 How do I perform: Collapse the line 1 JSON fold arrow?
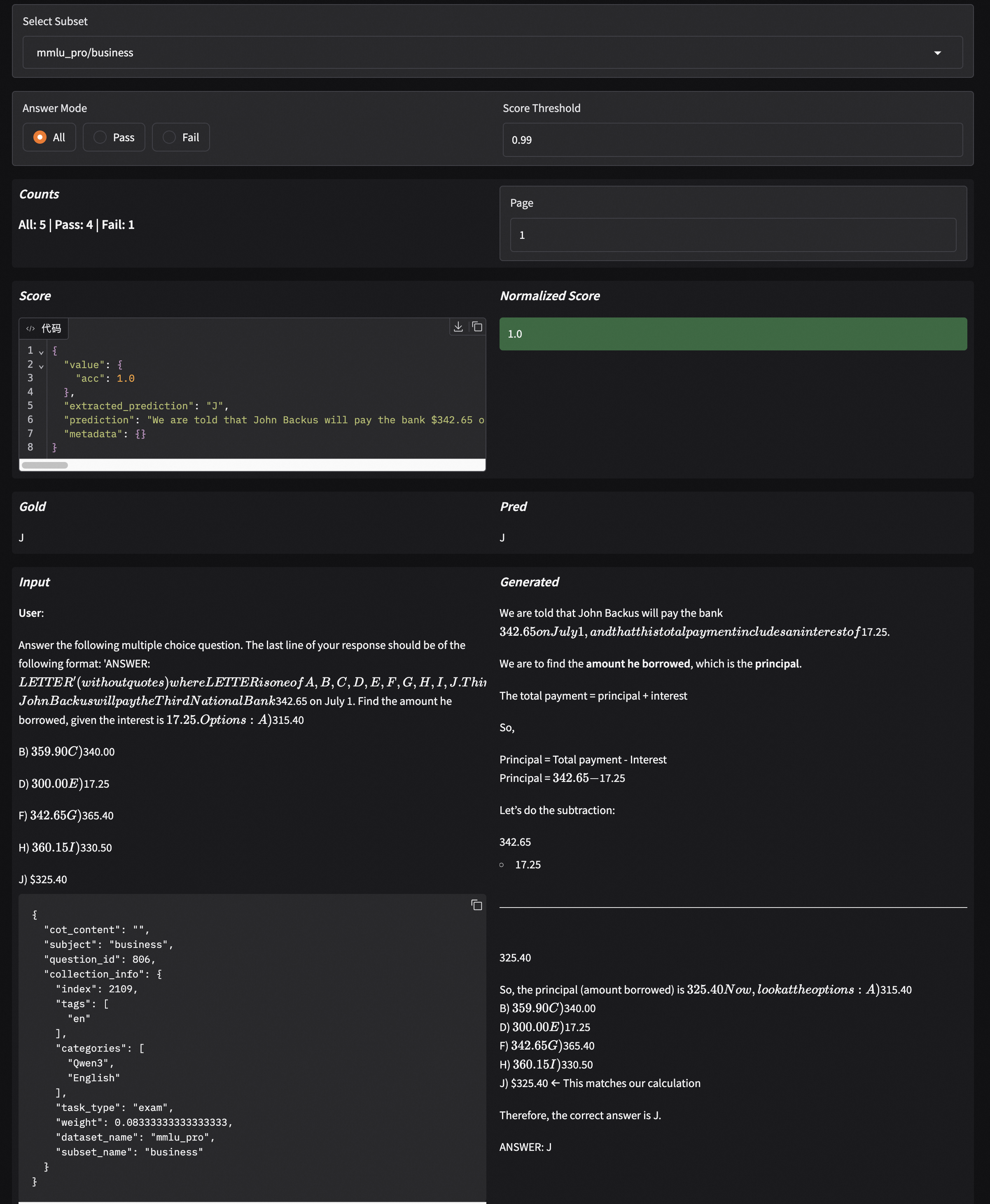coord(41,352)
